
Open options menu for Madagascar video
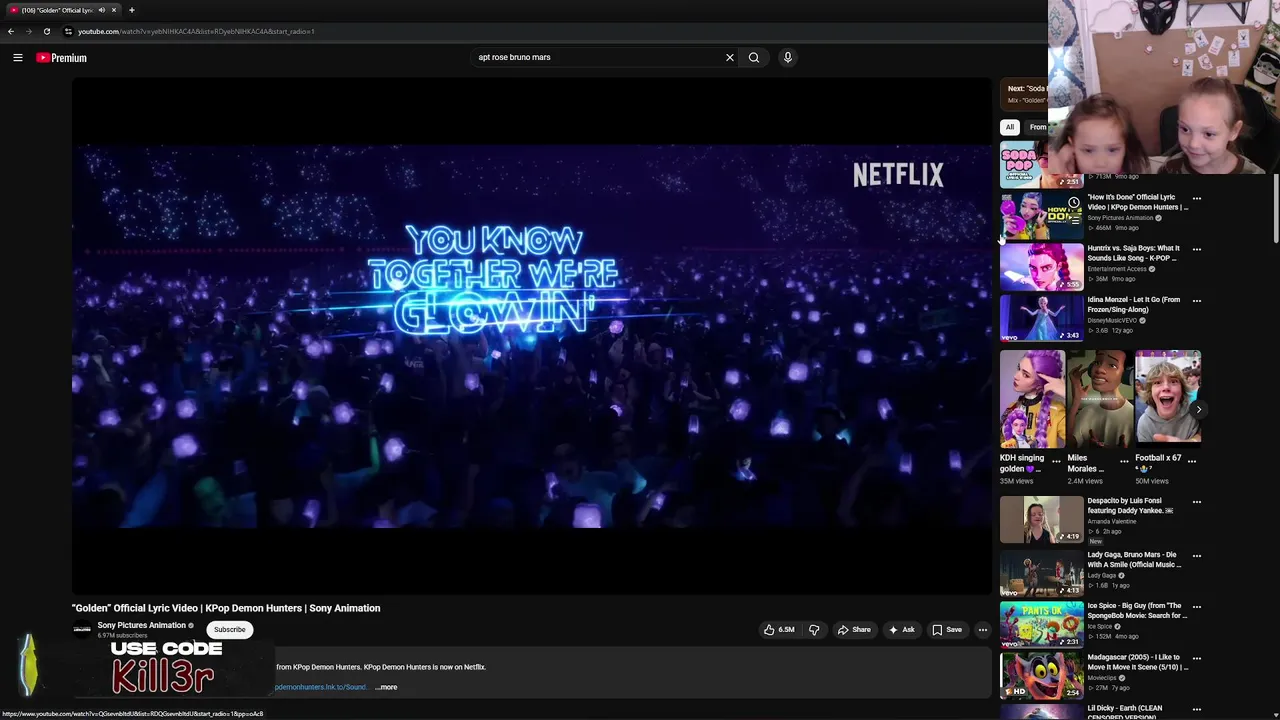pyautogui.click(x=1197, y=658)
